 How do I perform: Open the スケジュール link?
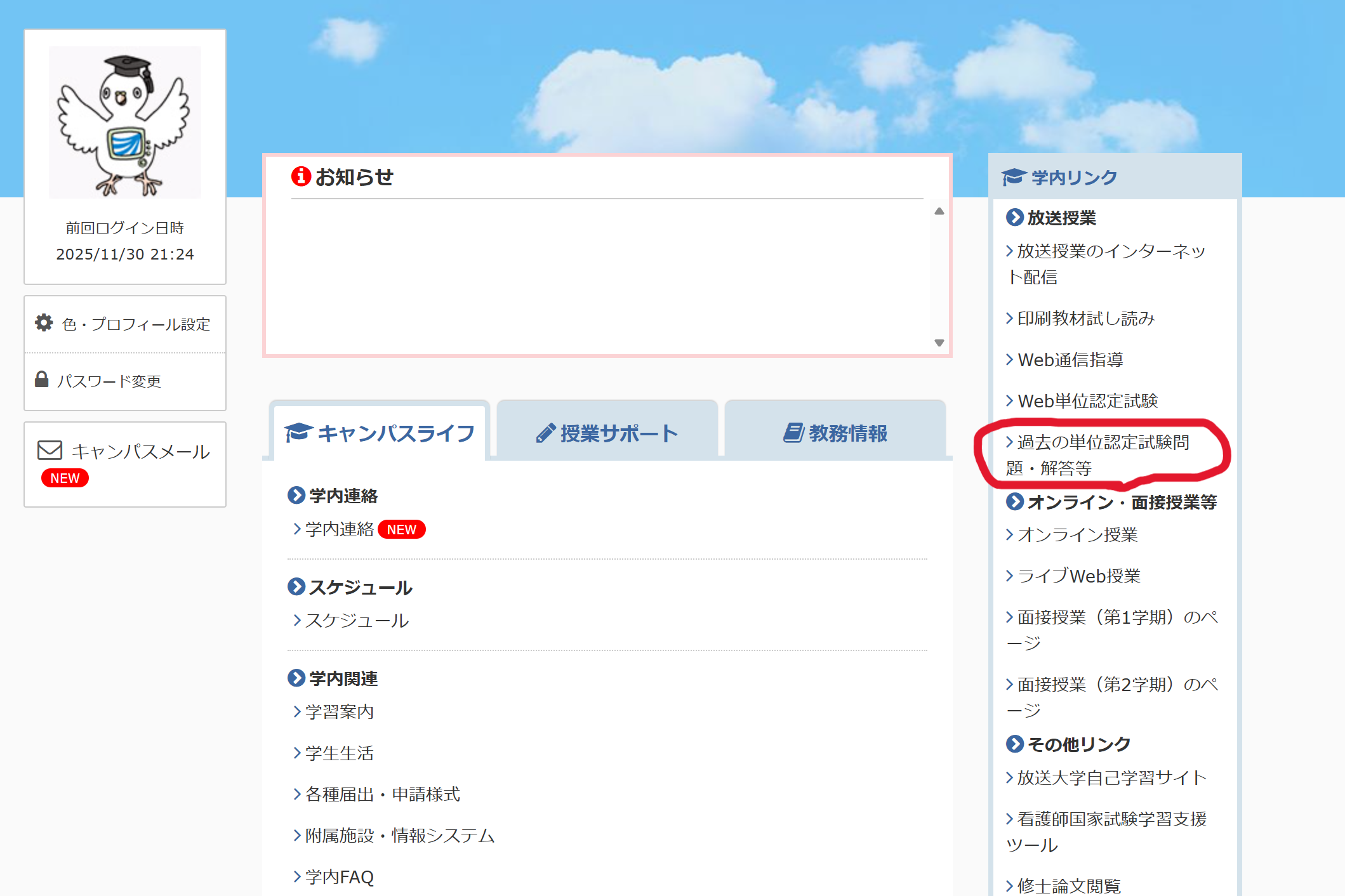[357, 620]
